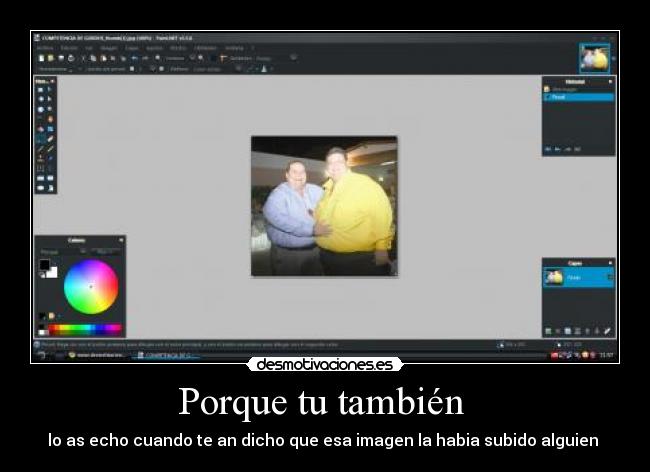Click the fast forward button in the Historial
Screen dimensions: 650x472
pyautogui.click(x=577, y=149)
